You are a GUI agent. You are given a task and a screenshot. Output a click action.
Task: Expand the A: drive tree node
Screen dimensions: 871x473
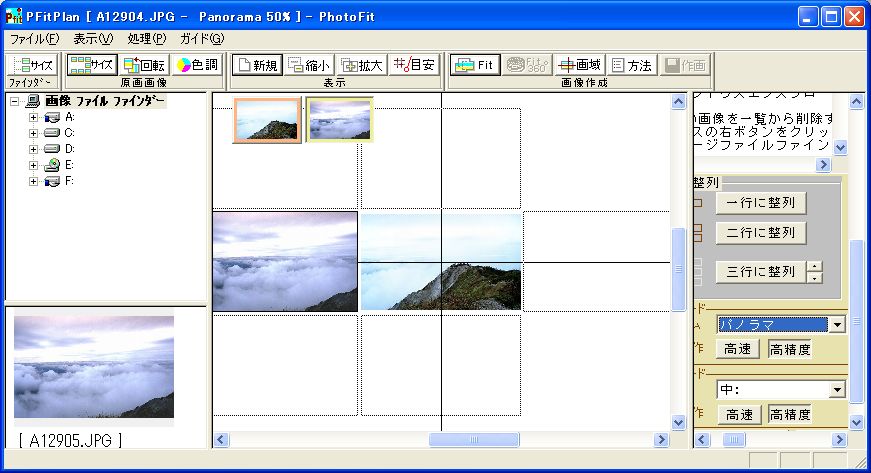[x=33, y=117]
